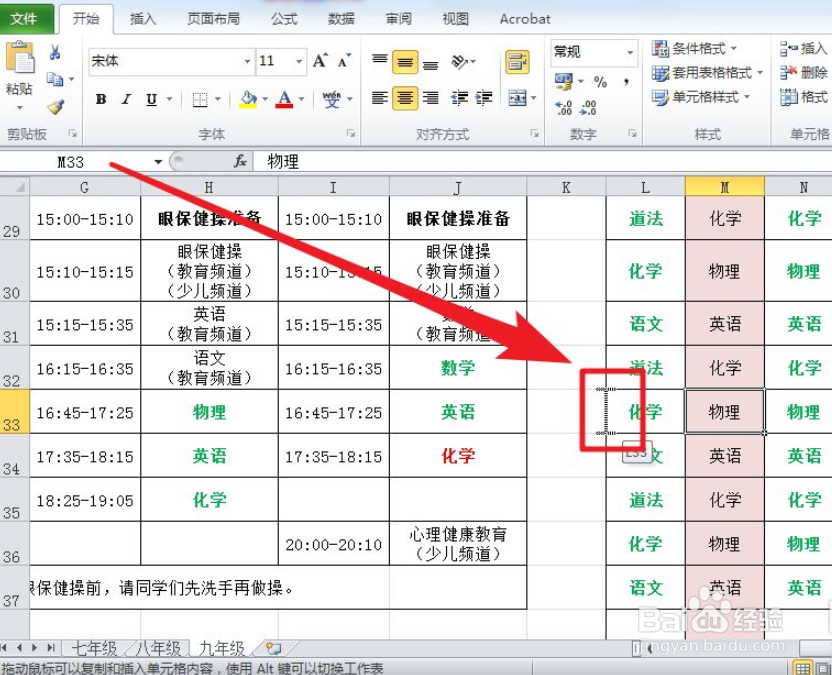Click normal view icon in status bar
832x675 pixels.
point(803,668)
